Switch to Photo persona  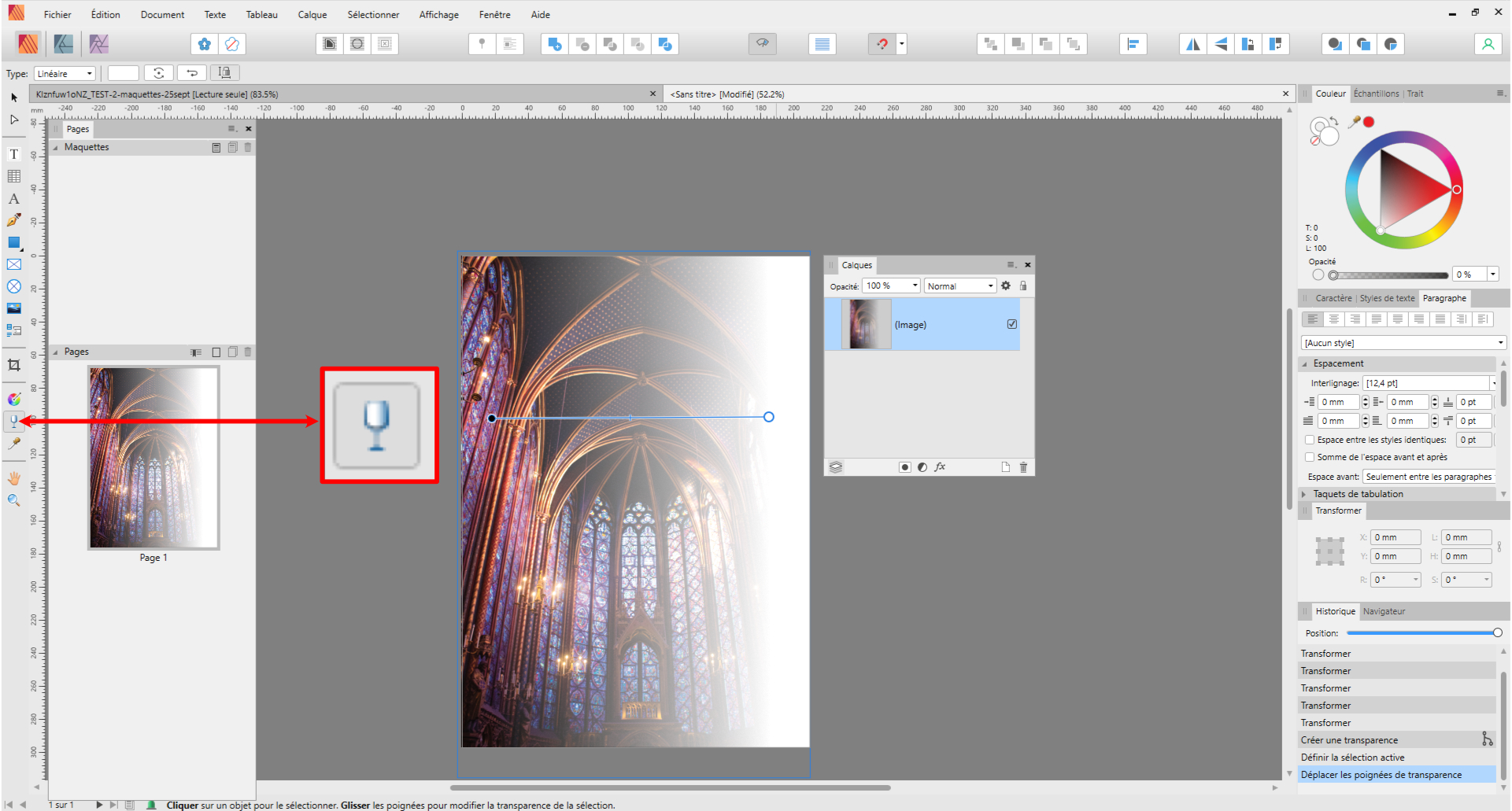[x=99, y=44]
